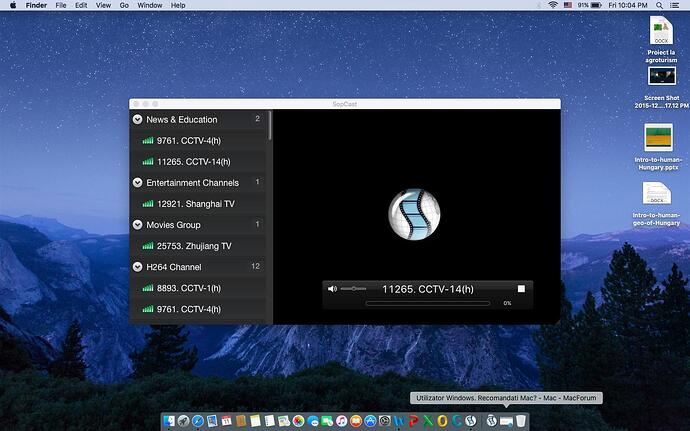This screenshot has width=690, height=431.
Task: Collapse the News & Education group
Action: click(x=137, y=120)
